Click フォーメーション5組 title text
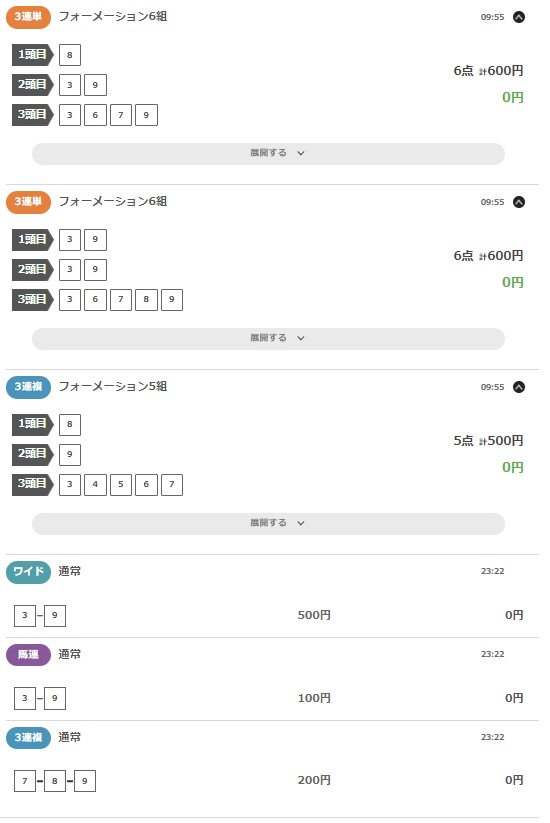The height and width of the screenshot is (823, 550). (113, 386)
